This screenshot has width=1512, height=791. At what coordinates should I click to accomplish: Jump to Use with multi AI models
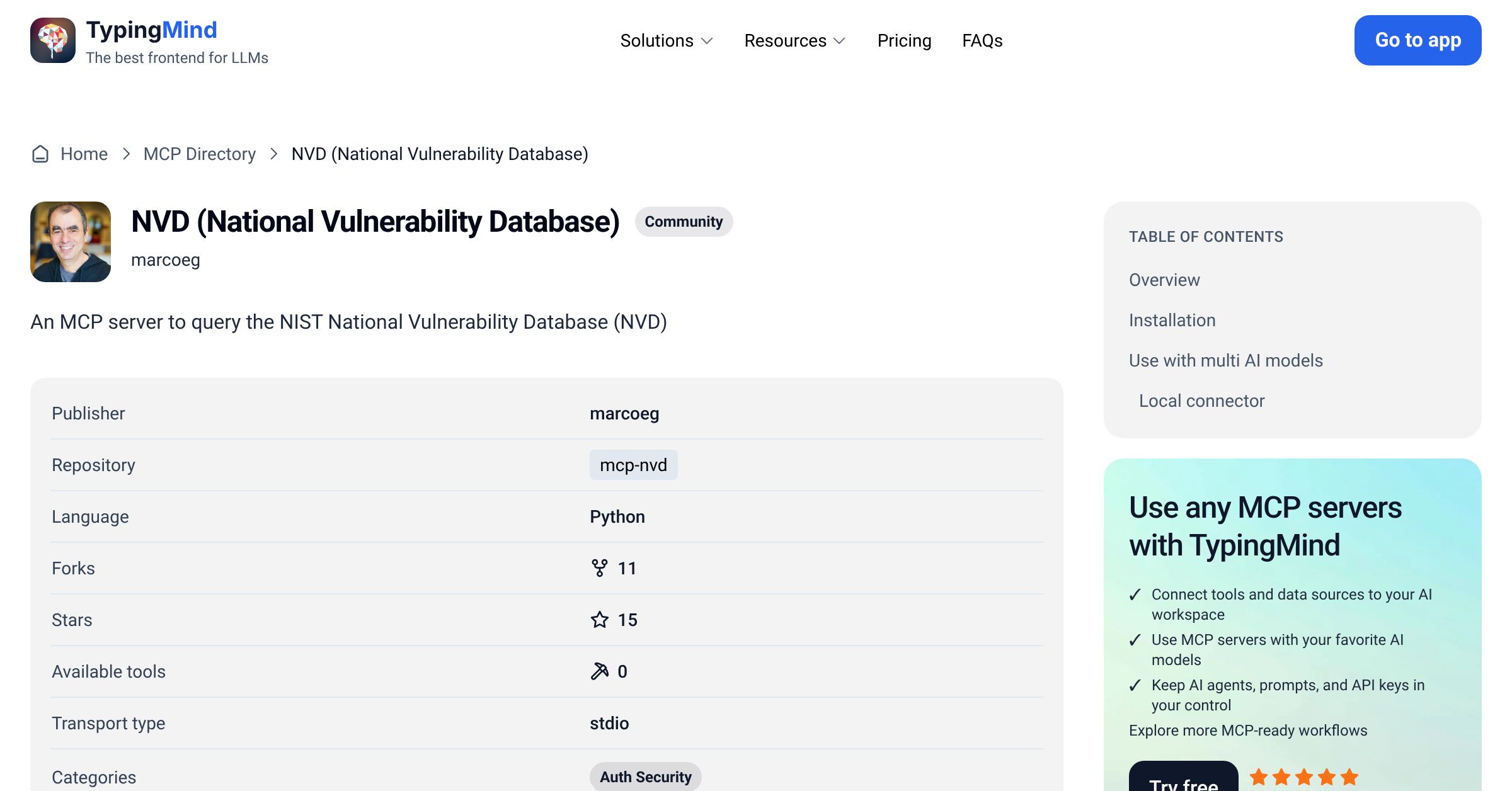[1225, 360]
